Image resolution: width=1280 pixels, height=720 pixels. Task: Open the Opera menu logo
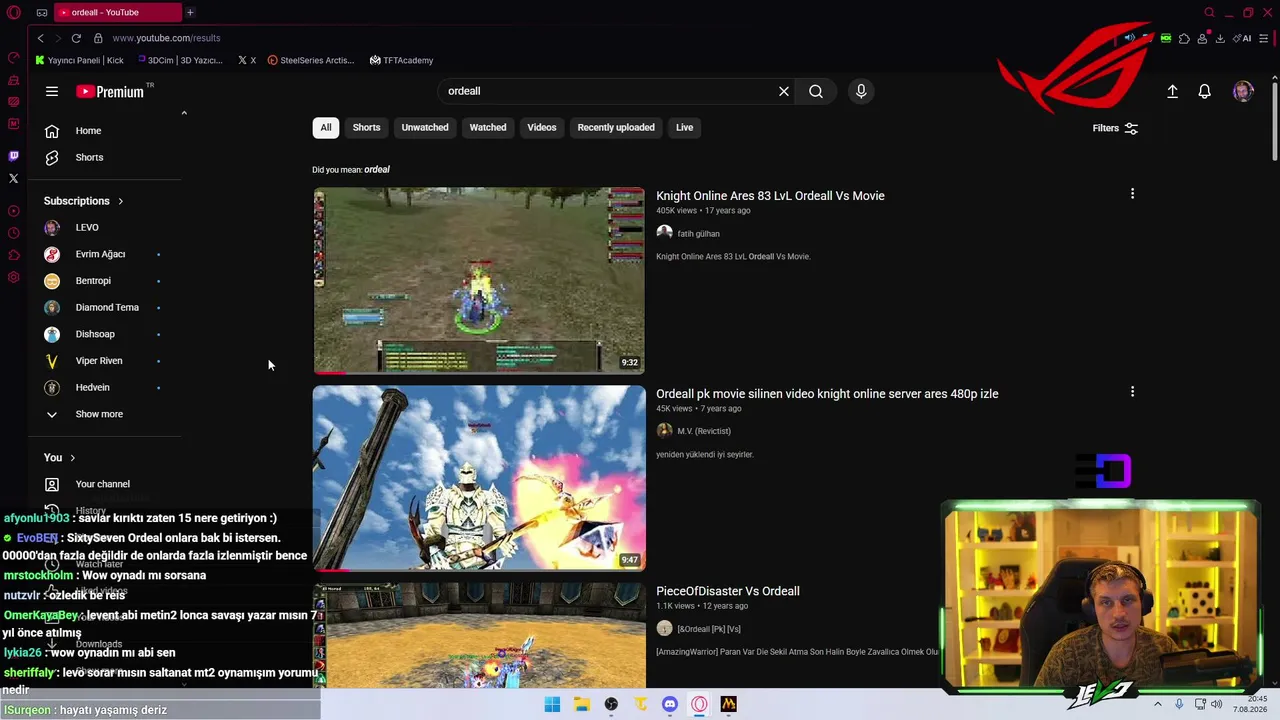[x=14, y=13]
